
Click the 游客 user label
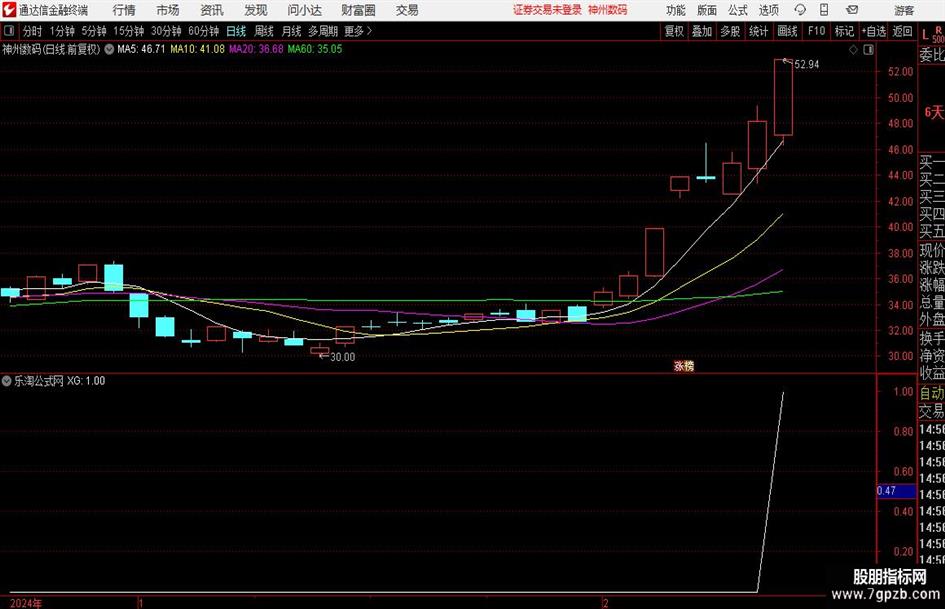click(903, 10)
